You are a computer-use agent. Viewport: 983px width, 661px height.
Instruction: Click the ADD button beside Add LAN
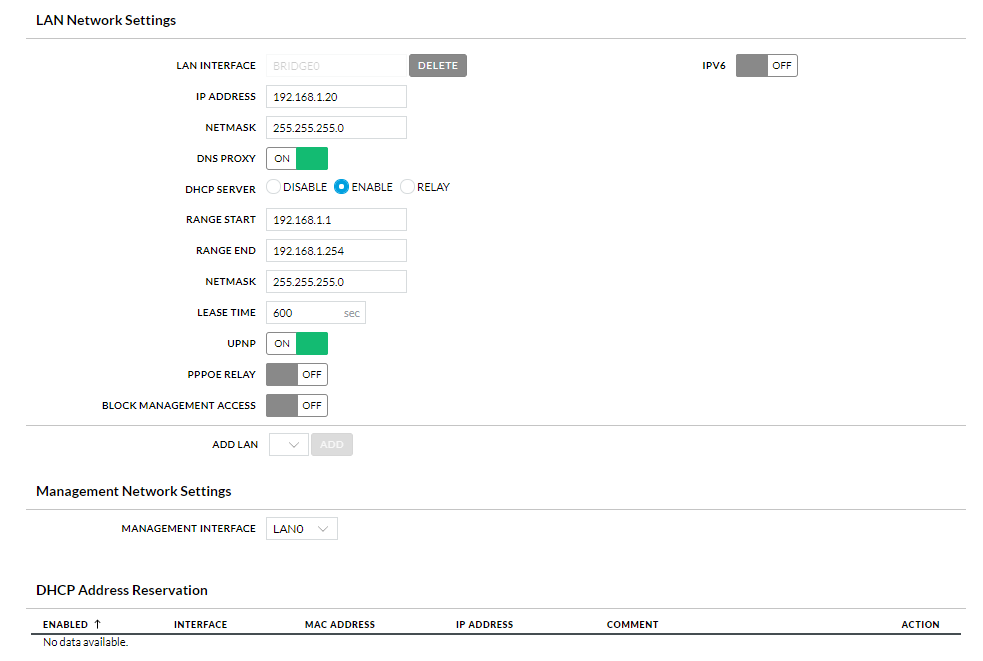click(332, 445)
